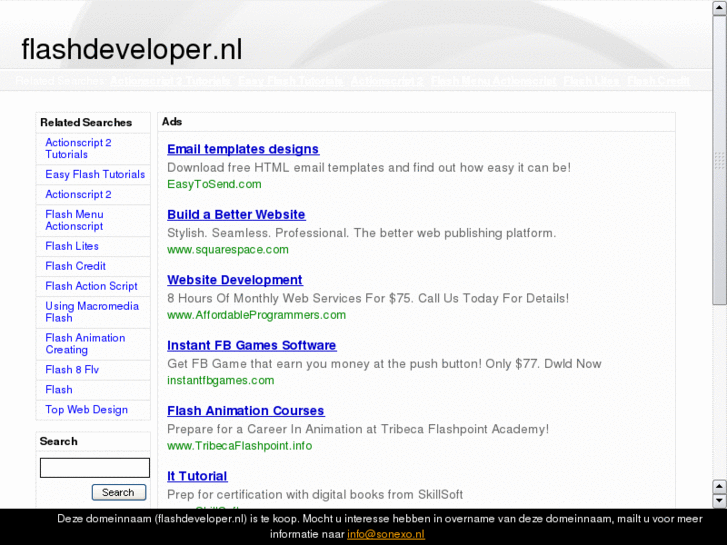Select Flash Credit in the sidebar
Image resolution: width=727 pixels, height=545 pixels.
point(75,266)
